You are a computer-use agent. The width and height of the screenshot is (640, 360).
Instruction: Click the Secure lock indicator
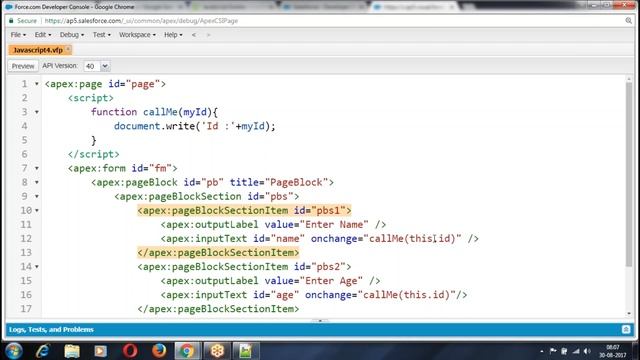click(23, 21)
